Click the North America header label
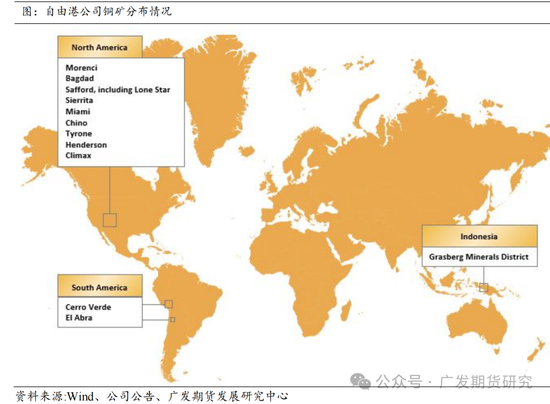The image size is (550, 404). [x=100, y=47]
